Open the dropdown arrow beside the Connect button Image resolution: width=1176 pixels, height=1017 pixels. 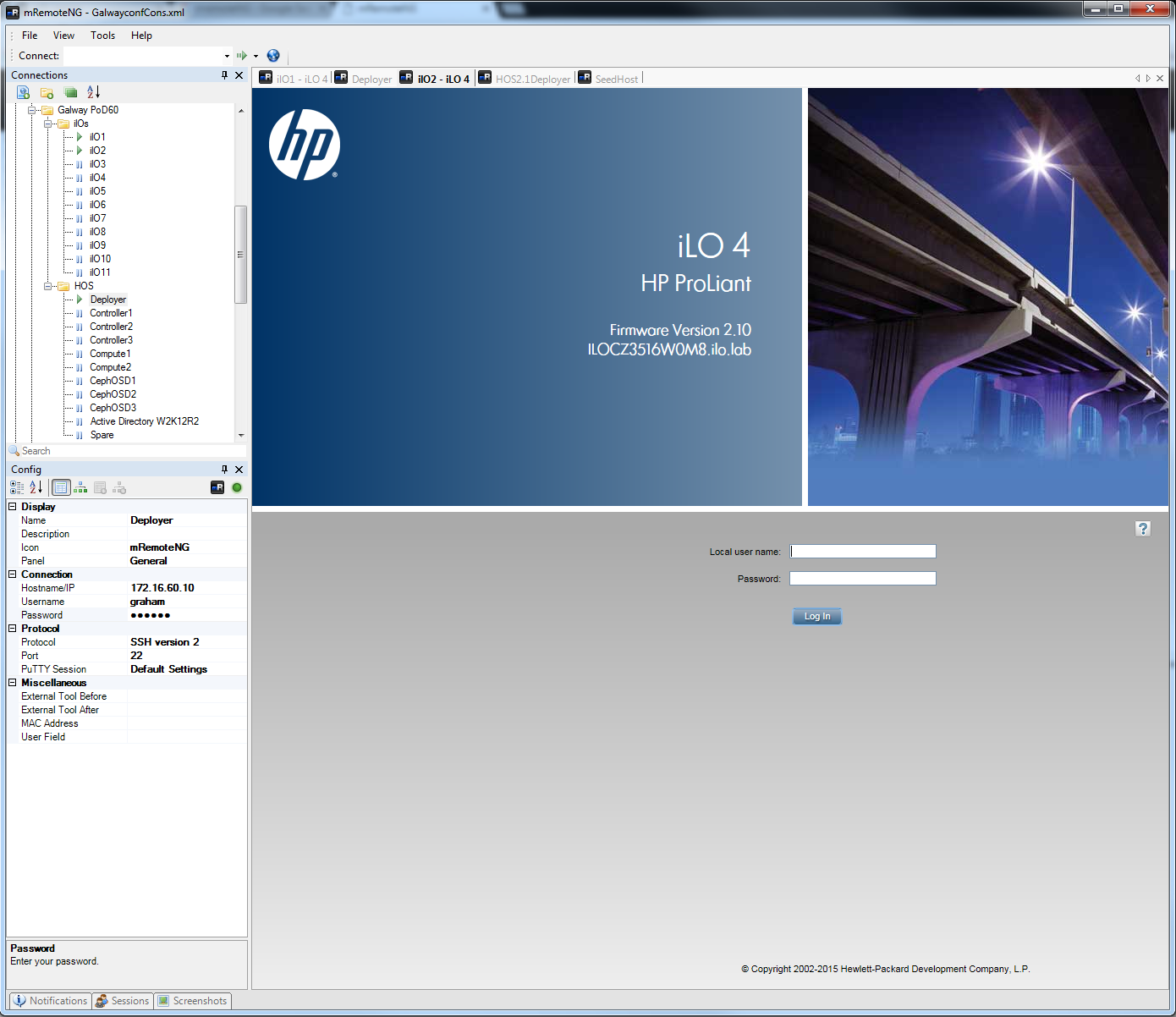point(256,56)
